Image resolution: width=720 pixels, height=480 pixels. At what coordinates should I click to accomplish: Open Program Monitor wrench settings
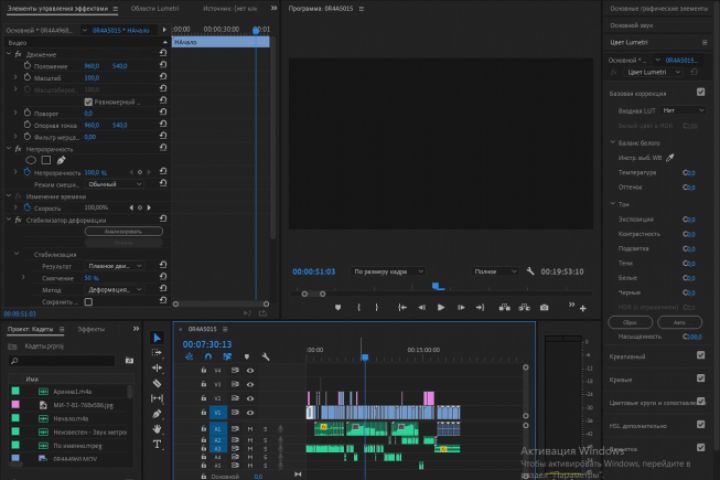coord(530,271)
